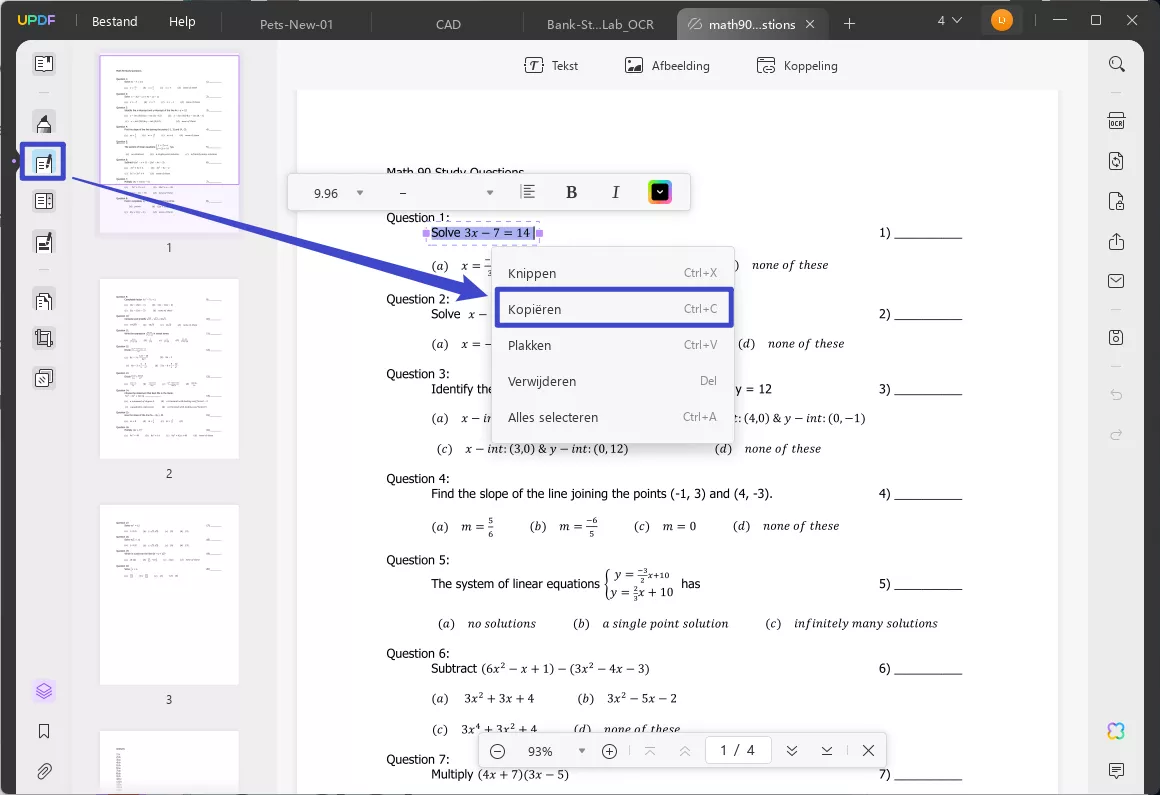
Task: Open the page tools stamp icon in sidebar
Action: pyautogui.click(x=44, y=379)
